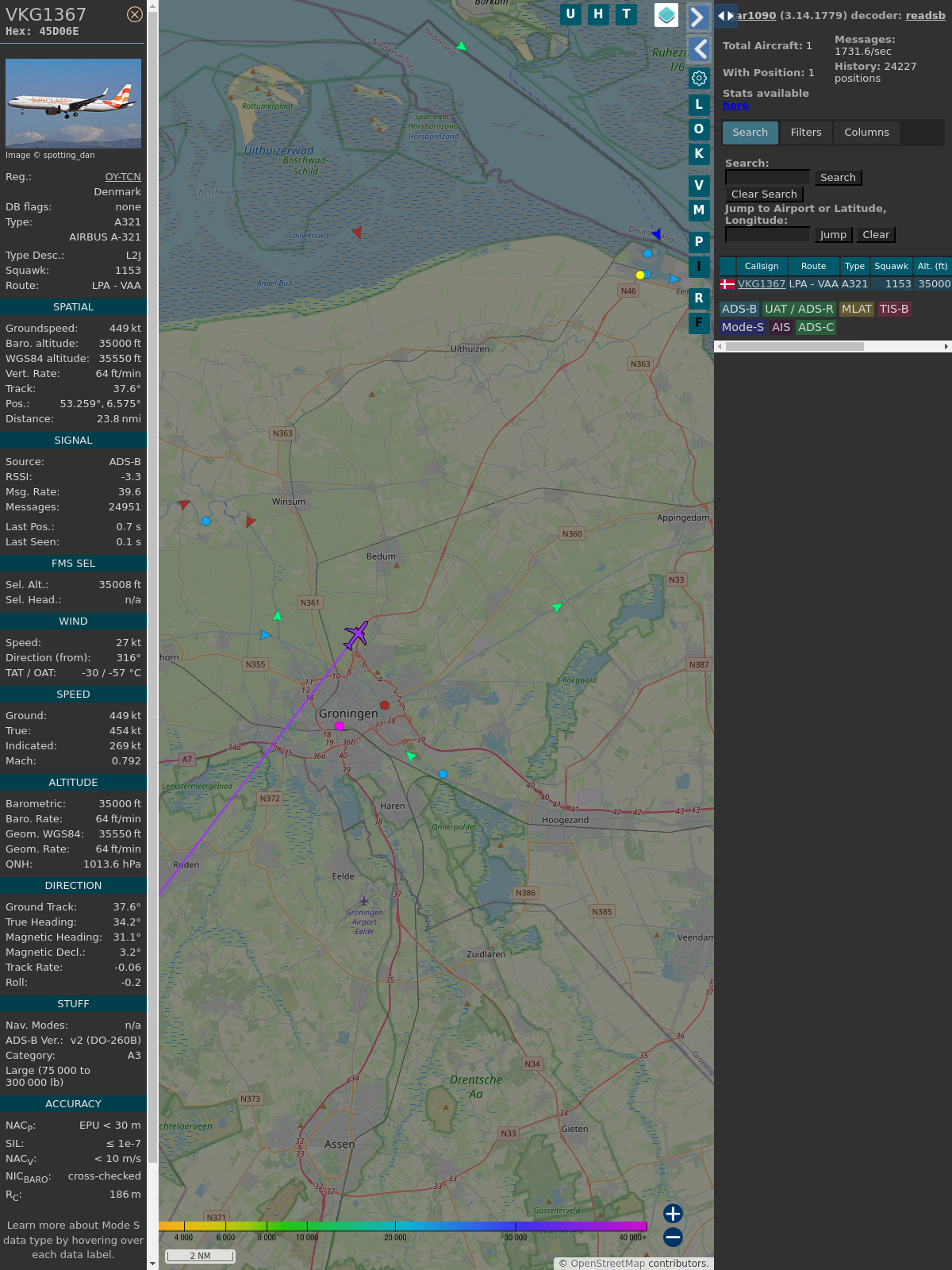Switch to the Columns tab
Screen dimensions: 952x1270
pos(866,133)
